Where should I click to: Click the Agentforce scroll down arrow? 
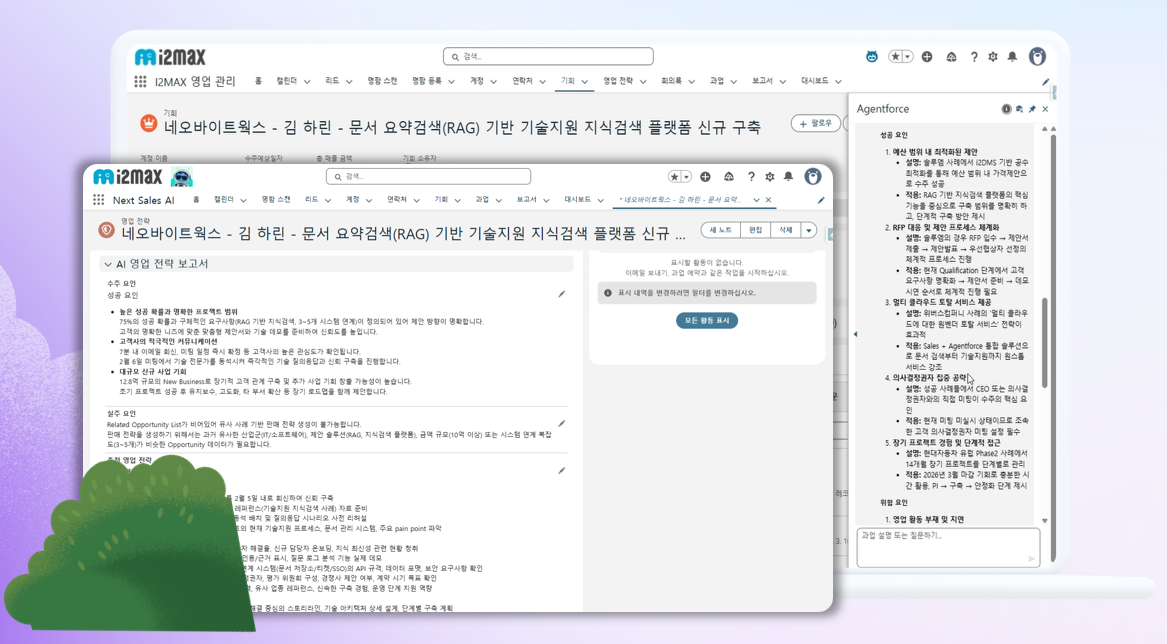click(x=1044, y=520)
